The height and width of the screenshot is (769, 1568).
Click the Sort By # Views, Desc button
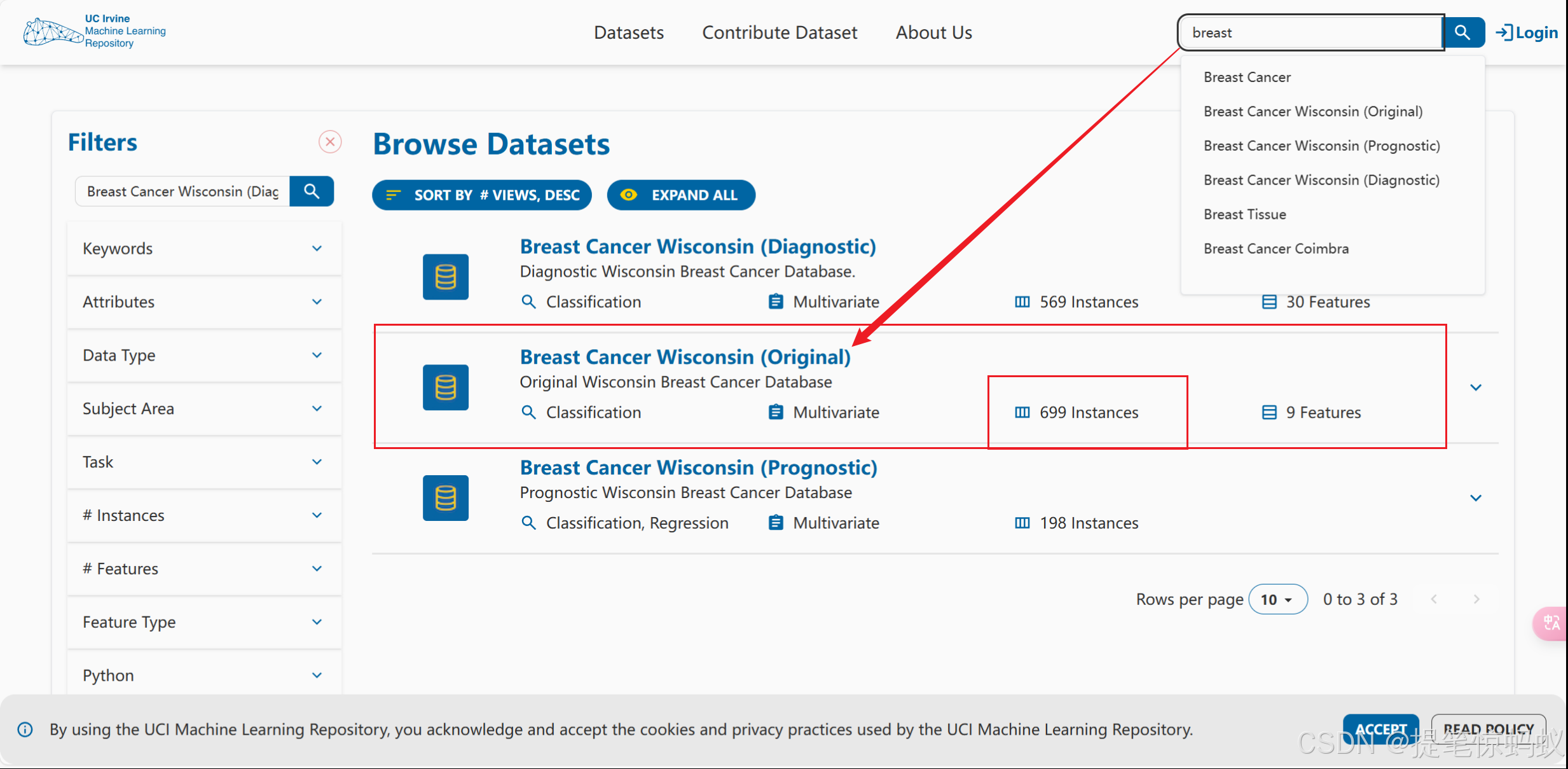(x=482, y=195)
